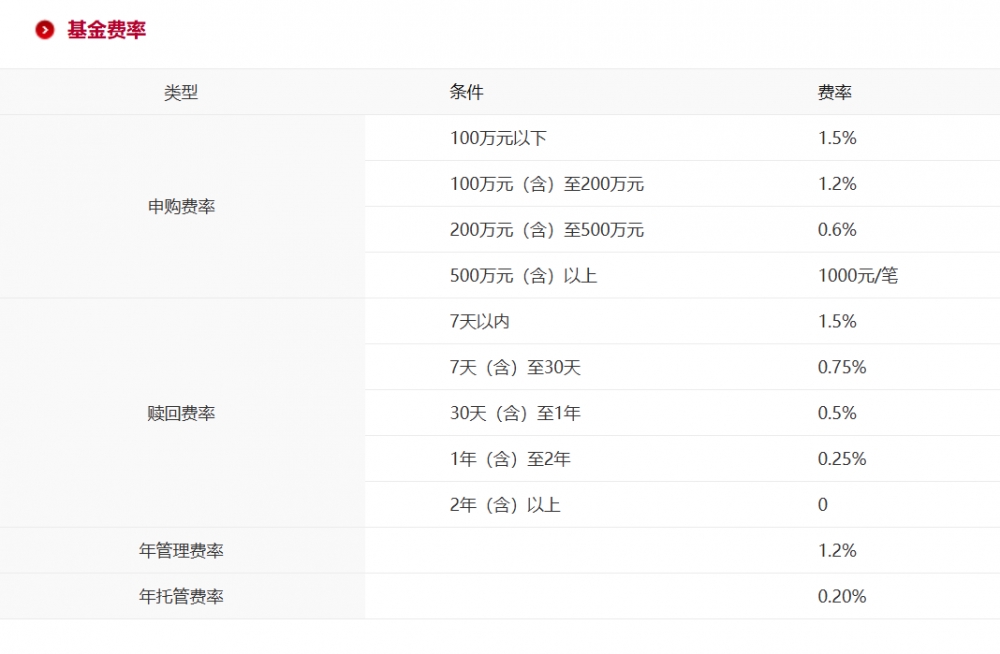Select the 基金费率 section heading
Screen dimensions: 1000x654
click(x=105, y=31)
